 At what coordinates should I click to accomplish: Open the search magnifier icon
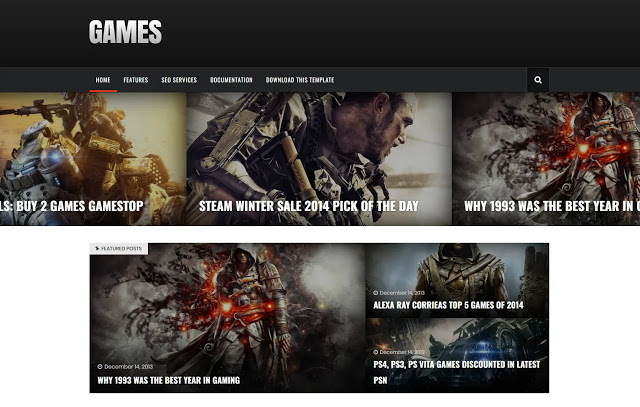coord(538,80)
